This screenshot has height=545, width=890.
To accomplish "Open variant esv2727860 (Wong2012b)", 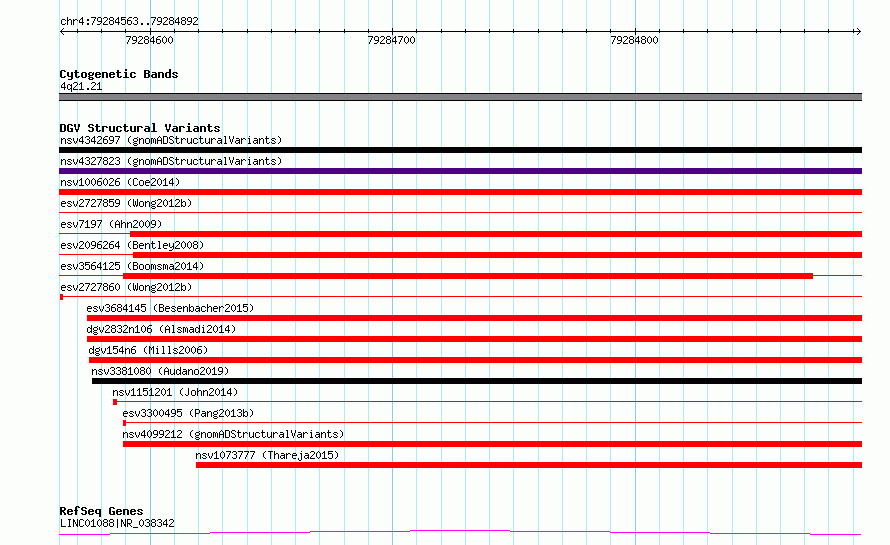I will 126,287.
